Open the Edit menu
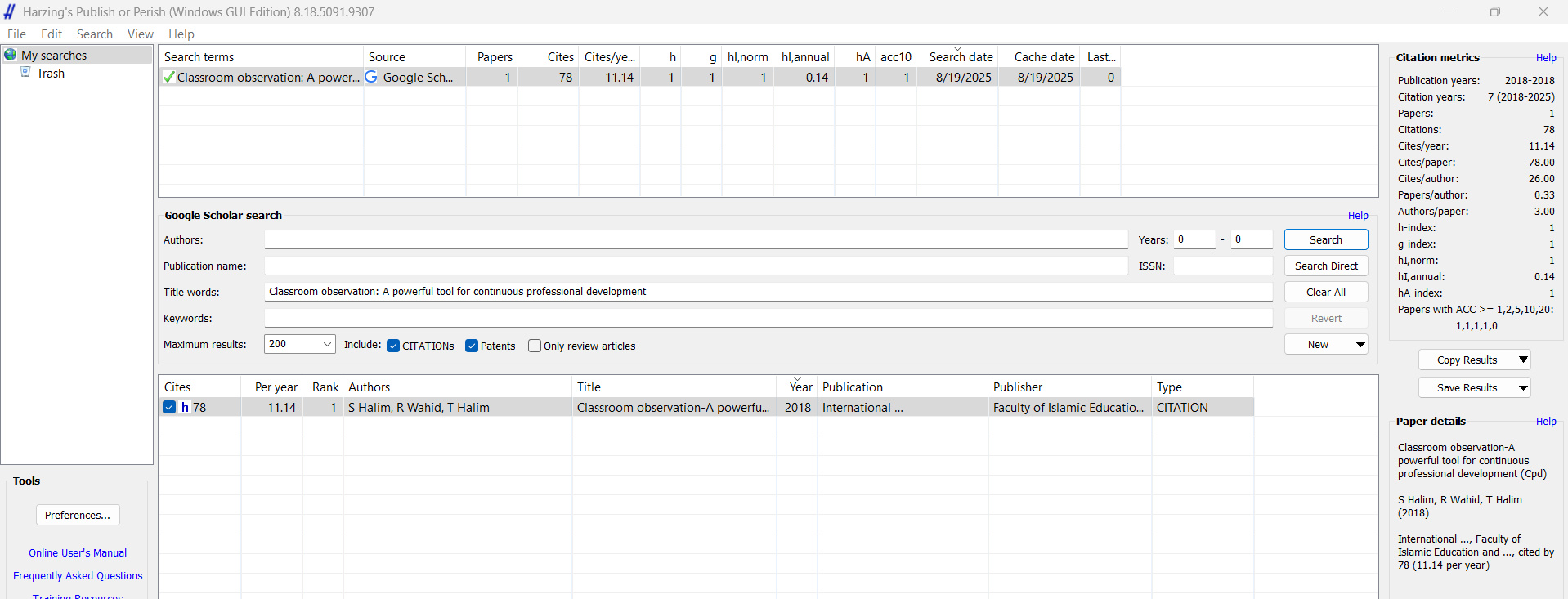 pos(52,34)
